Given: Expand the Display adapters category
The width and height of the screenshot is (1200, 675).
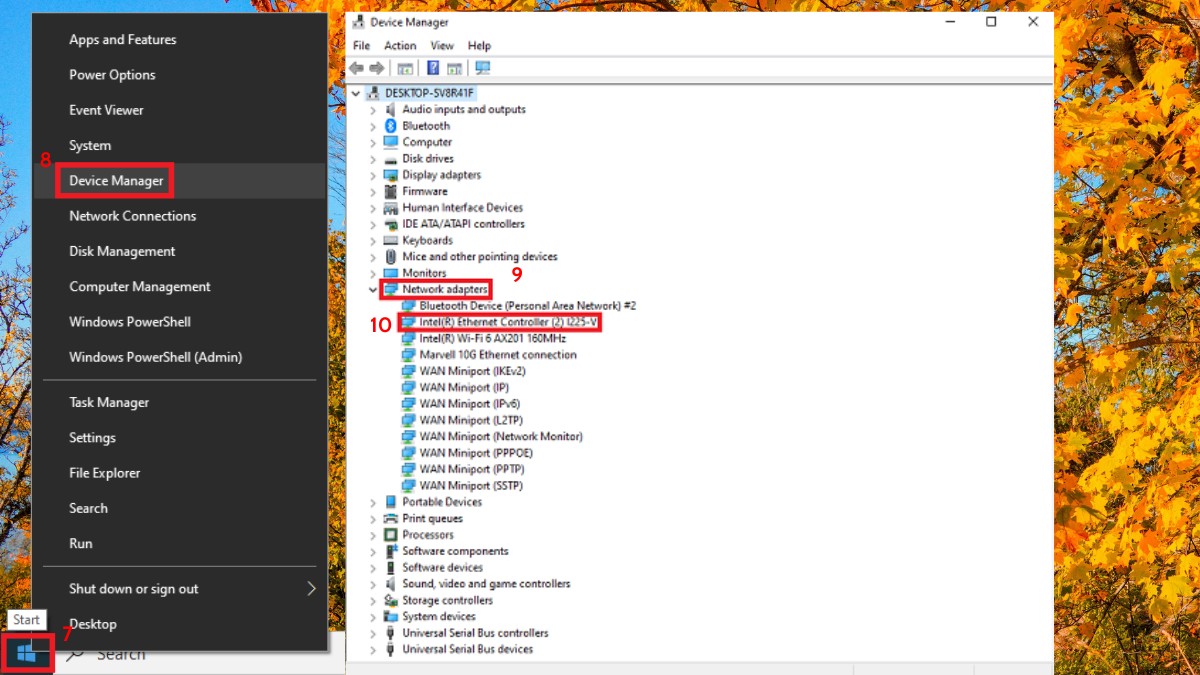Looking at the screenshot, I should 372,174.
